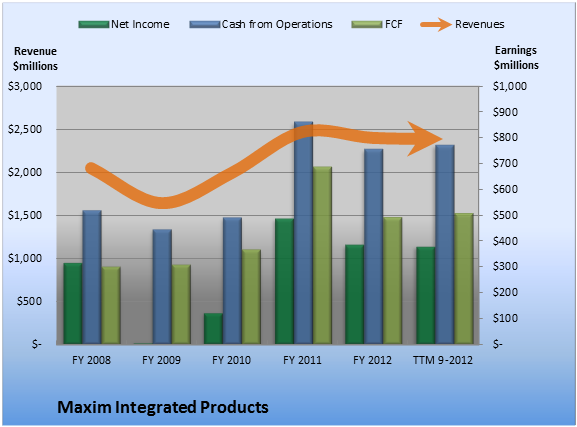Select the FY 2008 Cash from Operations bar
The width and height of the screenshot is (577, 427).
tap(92, 277)
